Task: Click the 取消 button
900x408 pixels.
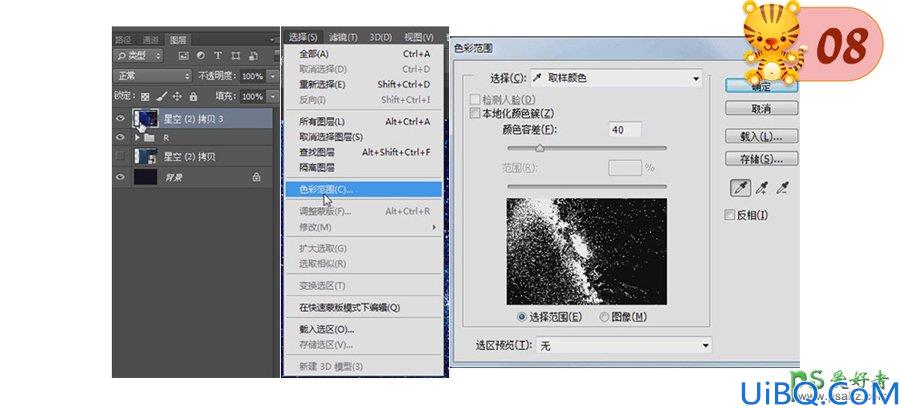Action: 761,108
